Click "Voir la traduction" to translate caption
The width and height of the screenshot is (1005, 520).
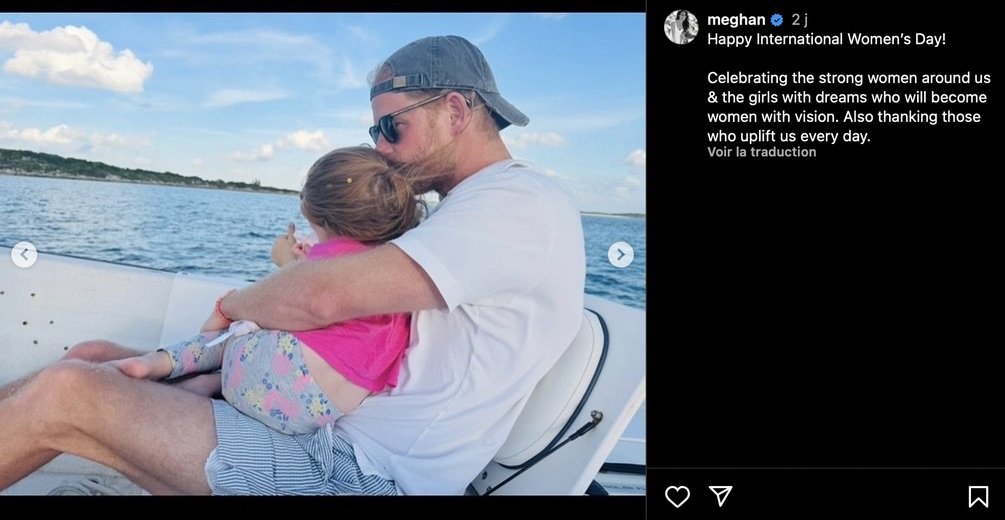[x=761, y=152]
